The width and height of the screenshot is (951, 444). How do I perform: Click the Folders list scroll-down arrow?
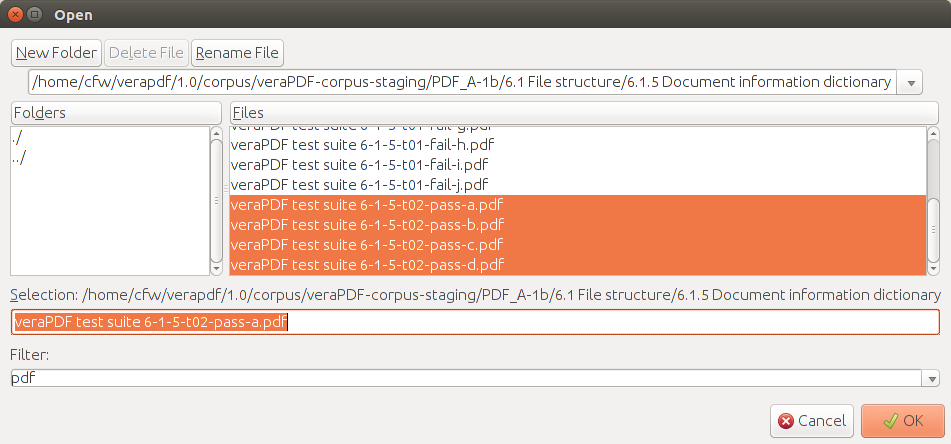pyautogui.click(x=216, y=269)
